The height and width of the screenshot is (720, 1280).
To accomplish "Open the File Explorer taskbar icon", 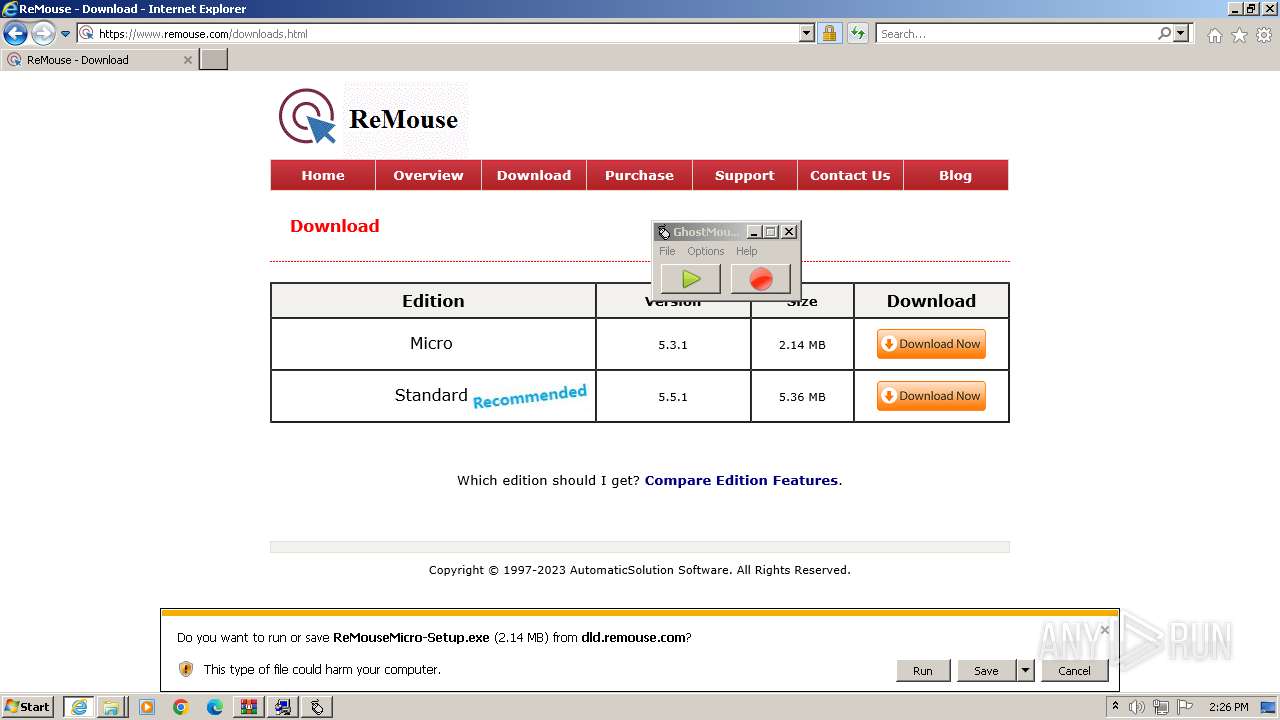I will (x=111, y=707).
